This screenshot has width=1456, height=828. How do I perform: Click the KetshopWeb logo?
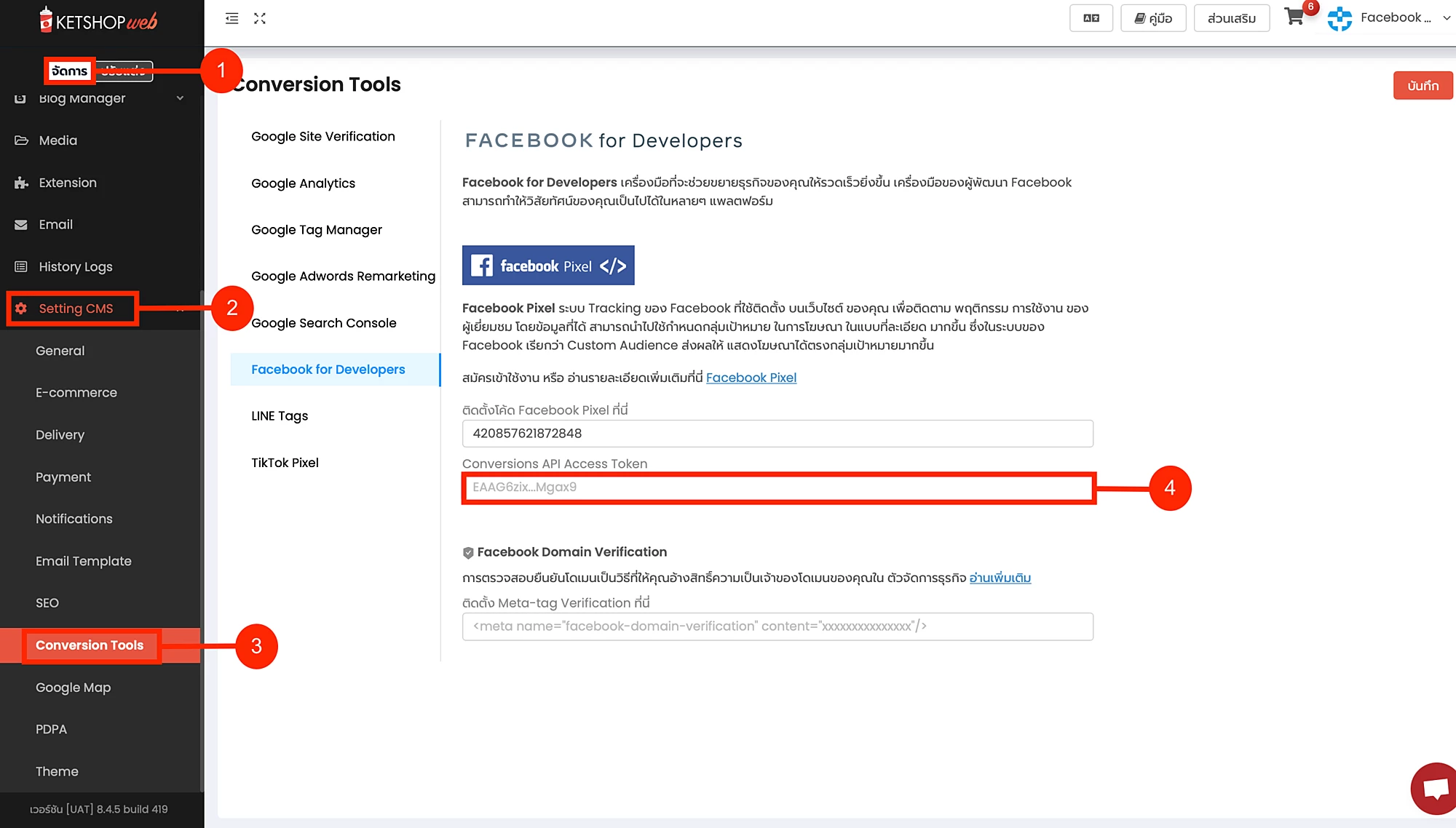[x=98, y=20]
